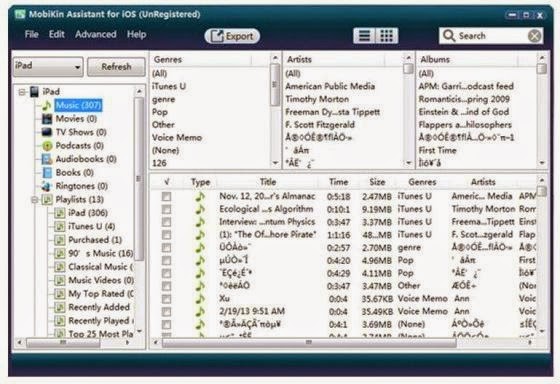Select Voice Memo in Genres list
The height and width of the screenshot is (384, 560).
click(x=177, y=138)
